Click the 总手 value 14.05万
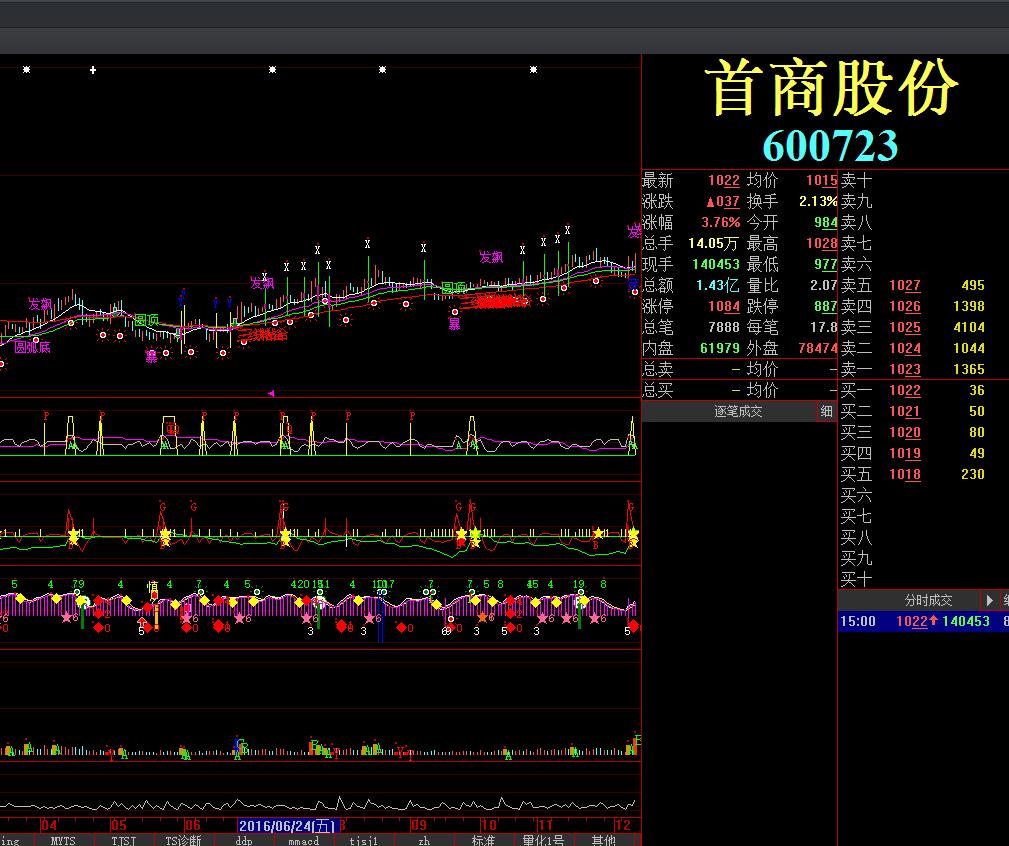The image size is (1009, 846). click(x=713, y=244)
